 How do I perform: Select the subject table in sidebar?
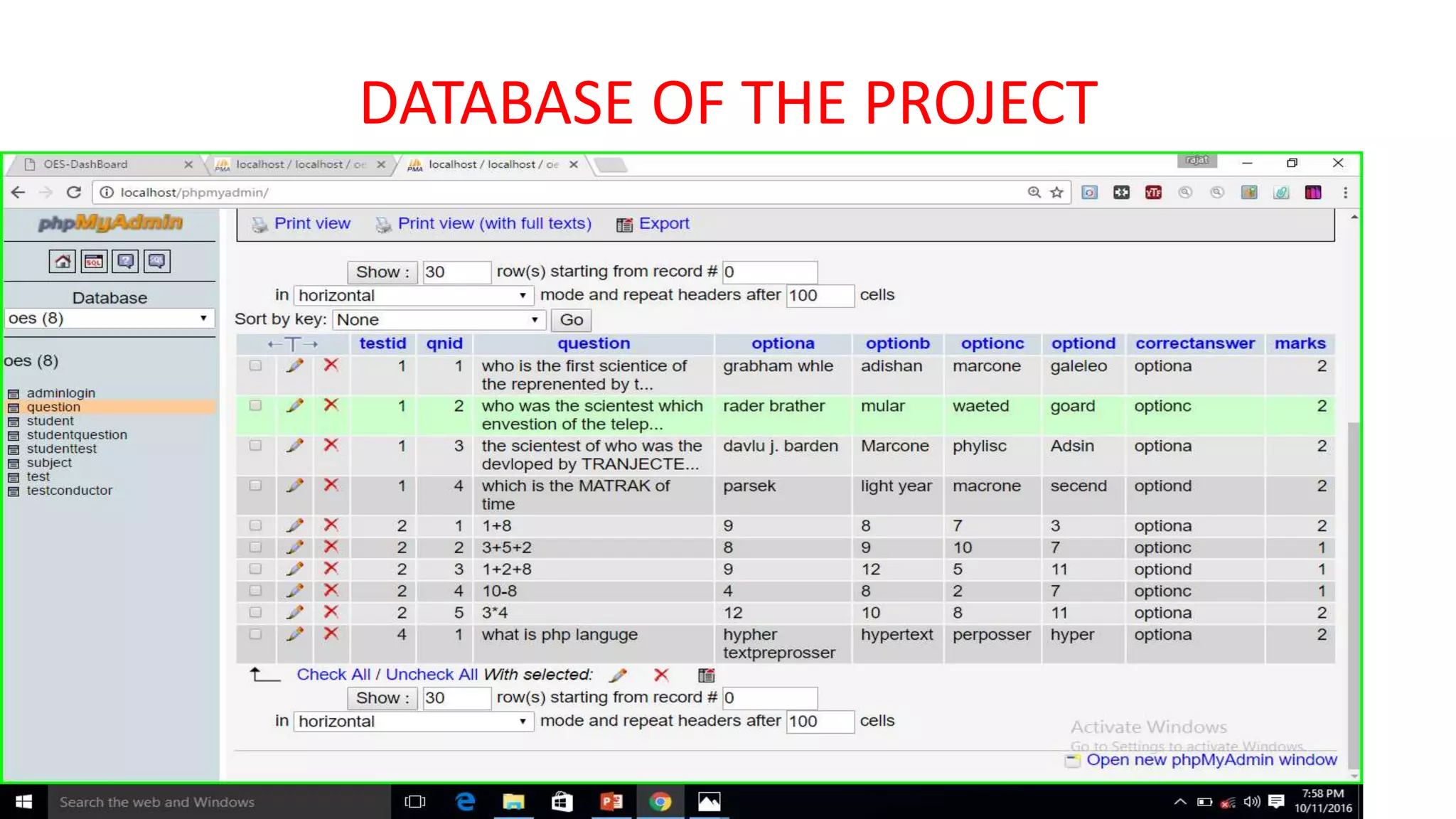coord(49,463)
